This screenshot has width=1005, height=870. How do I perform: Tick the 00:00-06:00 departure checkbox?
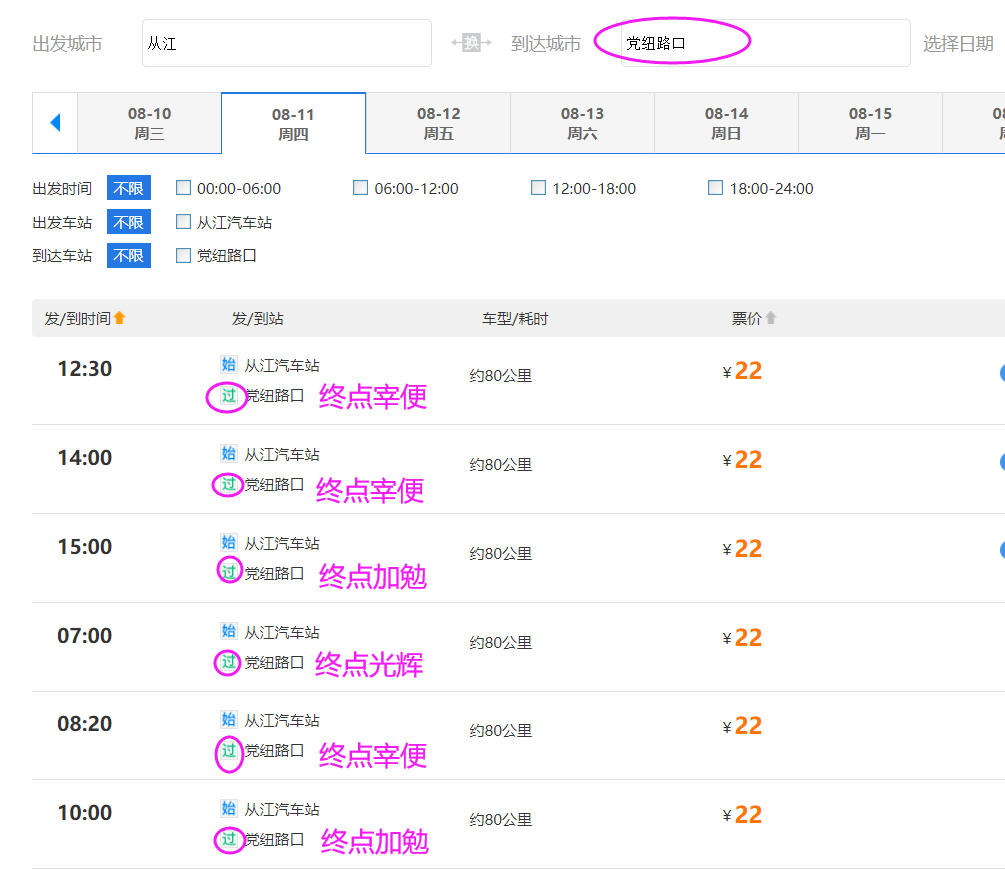tap(183, 188)
